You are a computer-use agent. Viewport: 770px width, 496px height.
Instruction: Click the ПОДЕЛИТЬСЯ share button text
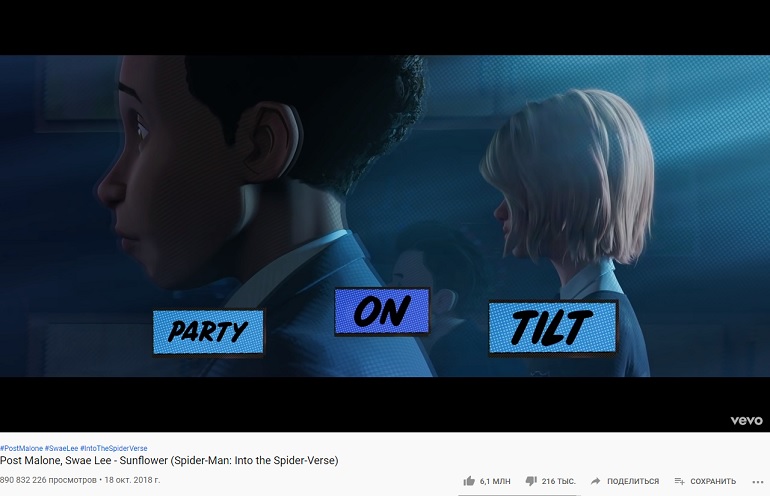[x=633, y=481]
